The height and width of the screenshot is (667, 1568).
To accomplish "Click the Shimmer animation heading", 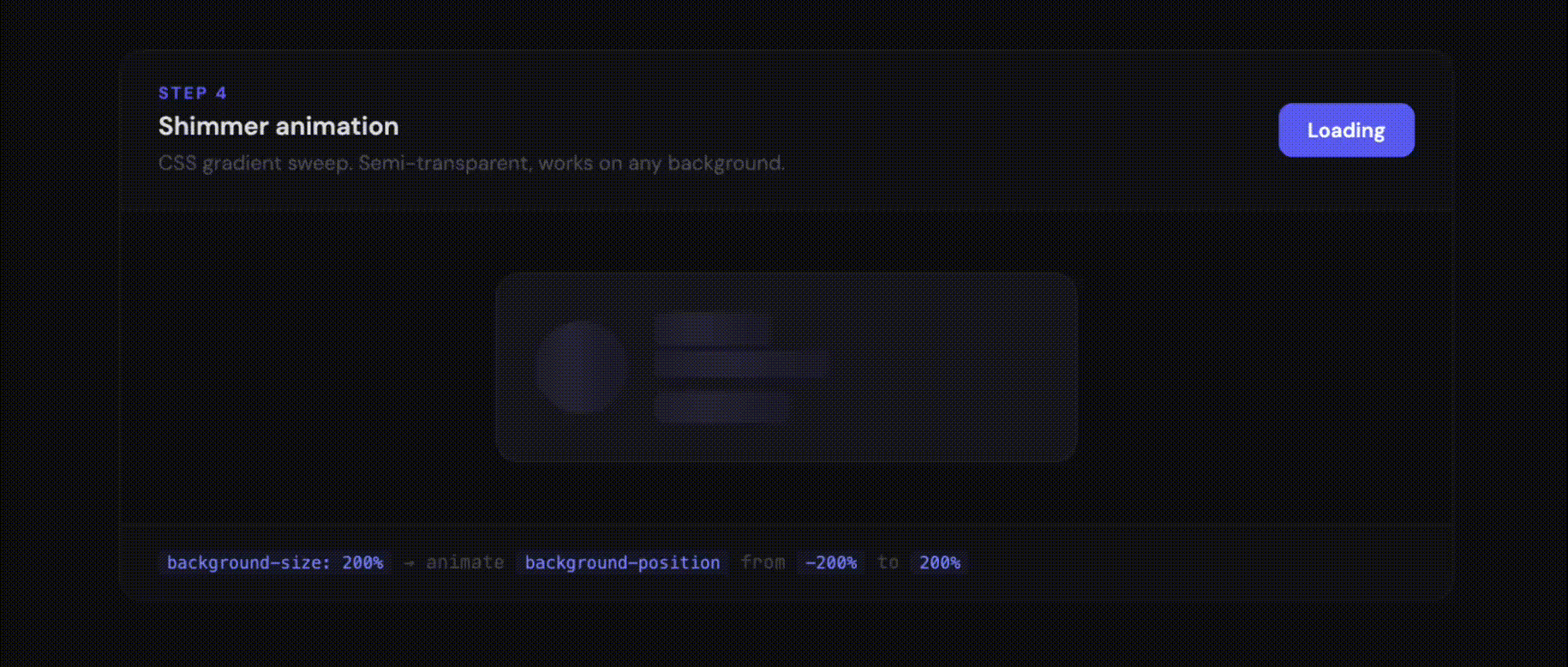I will point(278,126).
